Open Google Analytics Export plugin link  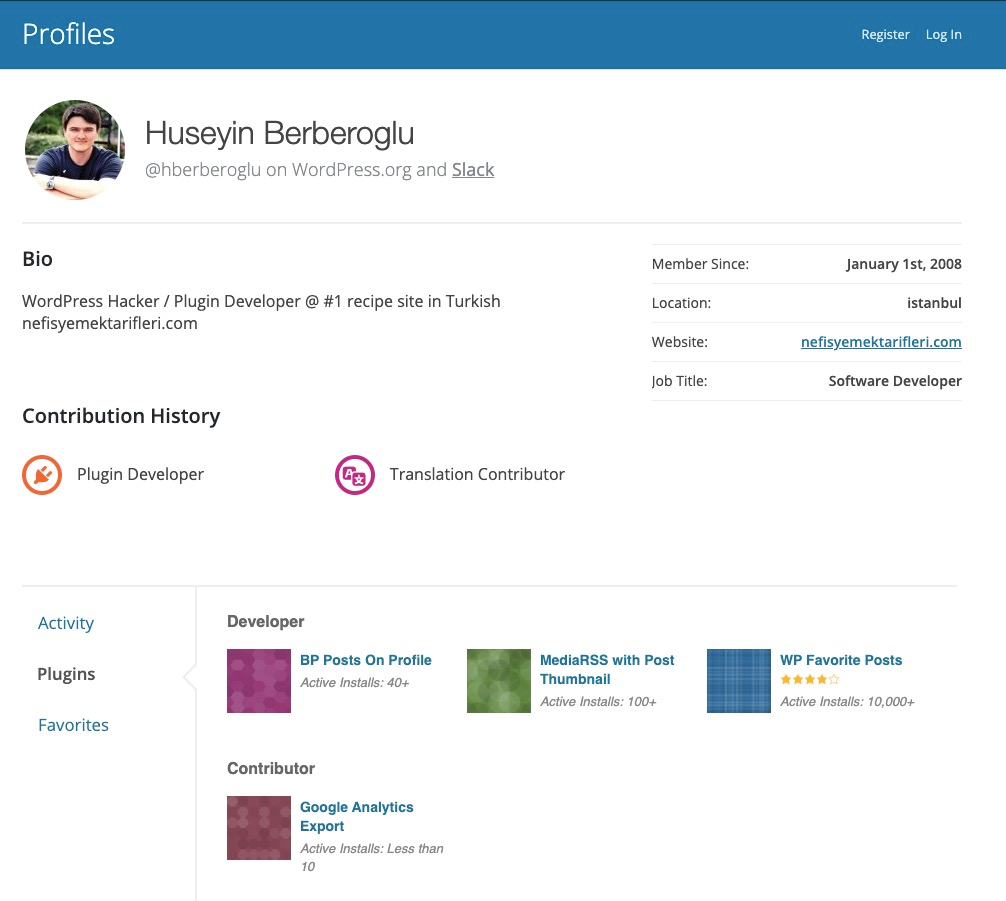pyautogui.click(x=357, y=816)
